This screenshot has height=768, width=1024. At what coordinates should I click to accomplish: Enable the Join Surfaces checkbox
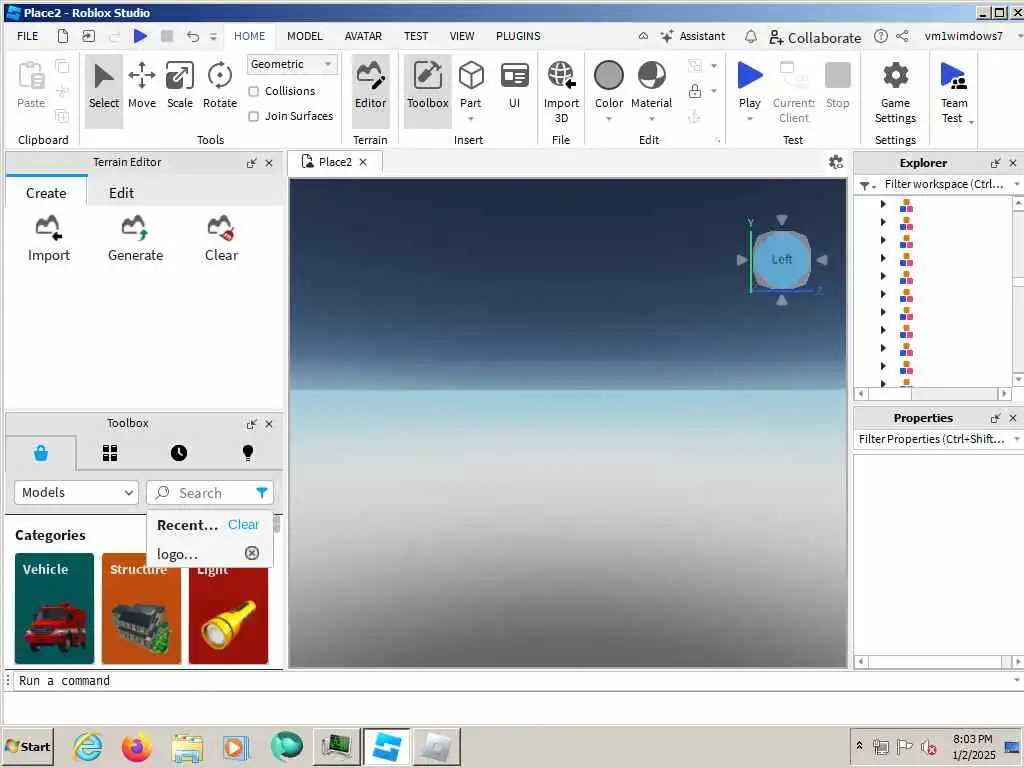pos(253,116)
